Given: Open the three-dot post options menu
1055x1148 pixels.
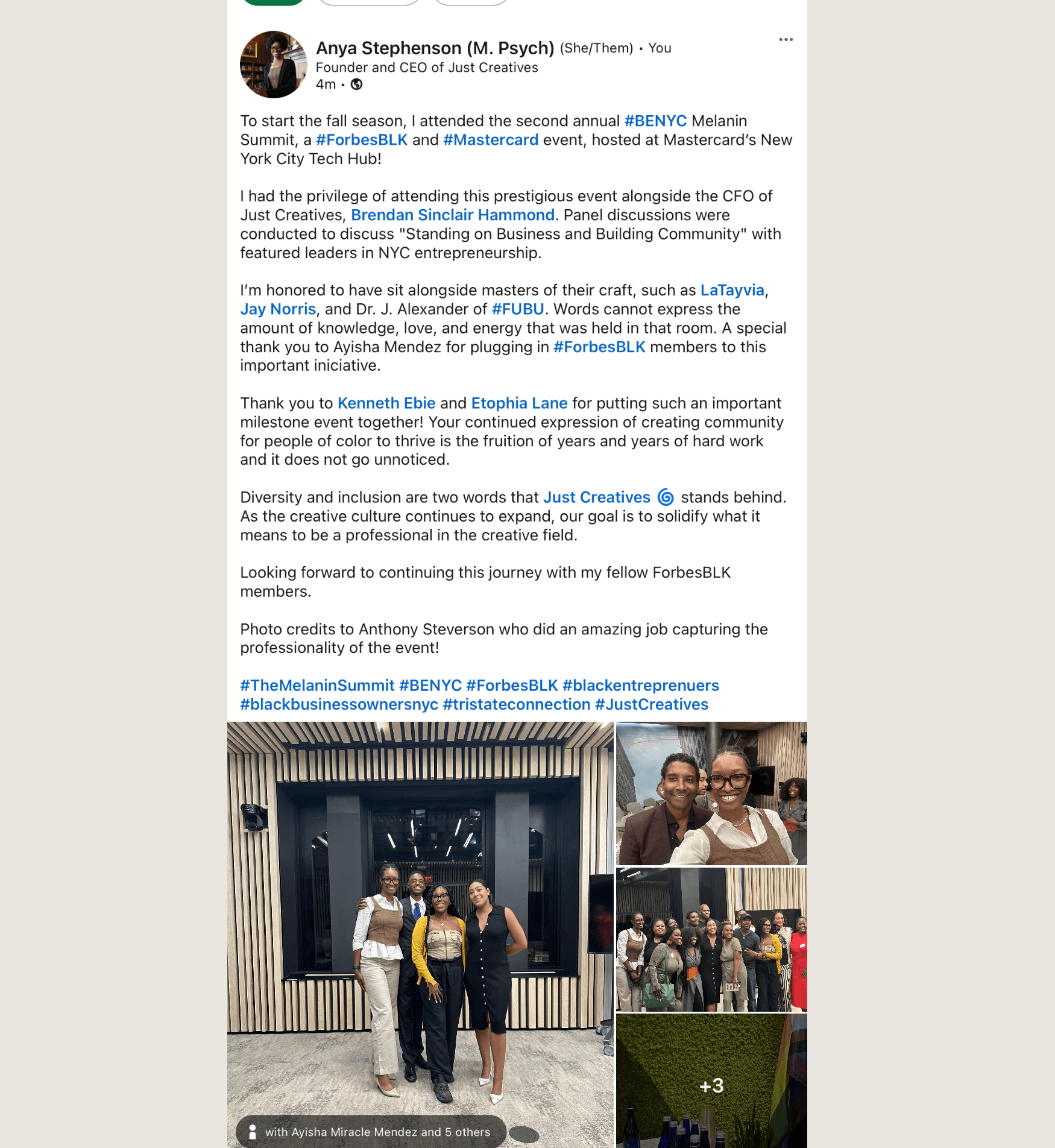Looking at the screenshot, I should click(786, 40).
